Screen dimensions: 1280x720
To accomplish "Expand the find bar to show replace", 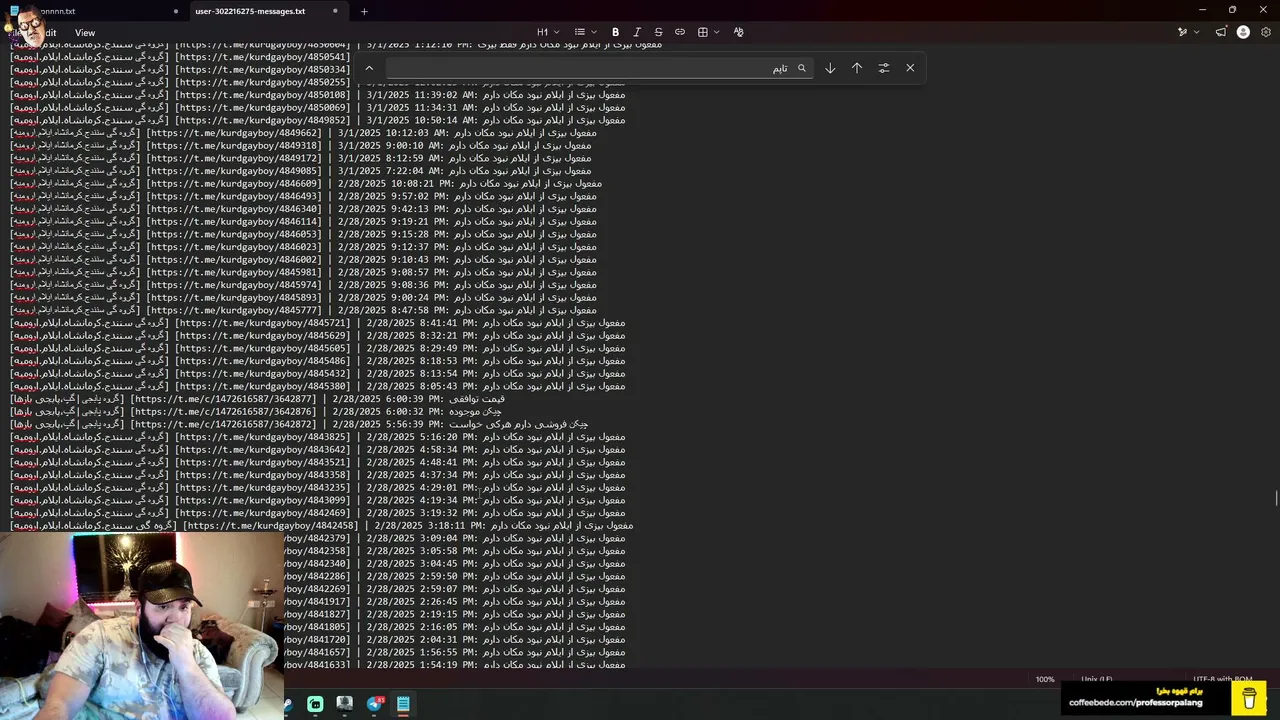I will [369, 68].
